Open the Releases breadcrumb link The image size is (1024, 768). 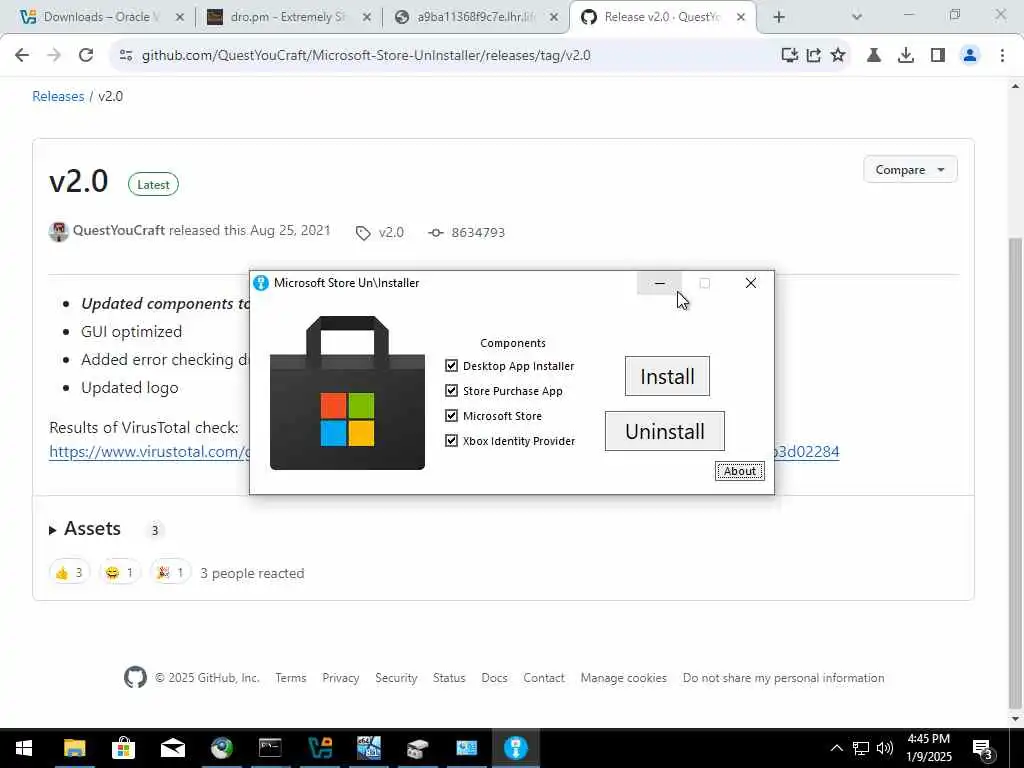(58, 96)
